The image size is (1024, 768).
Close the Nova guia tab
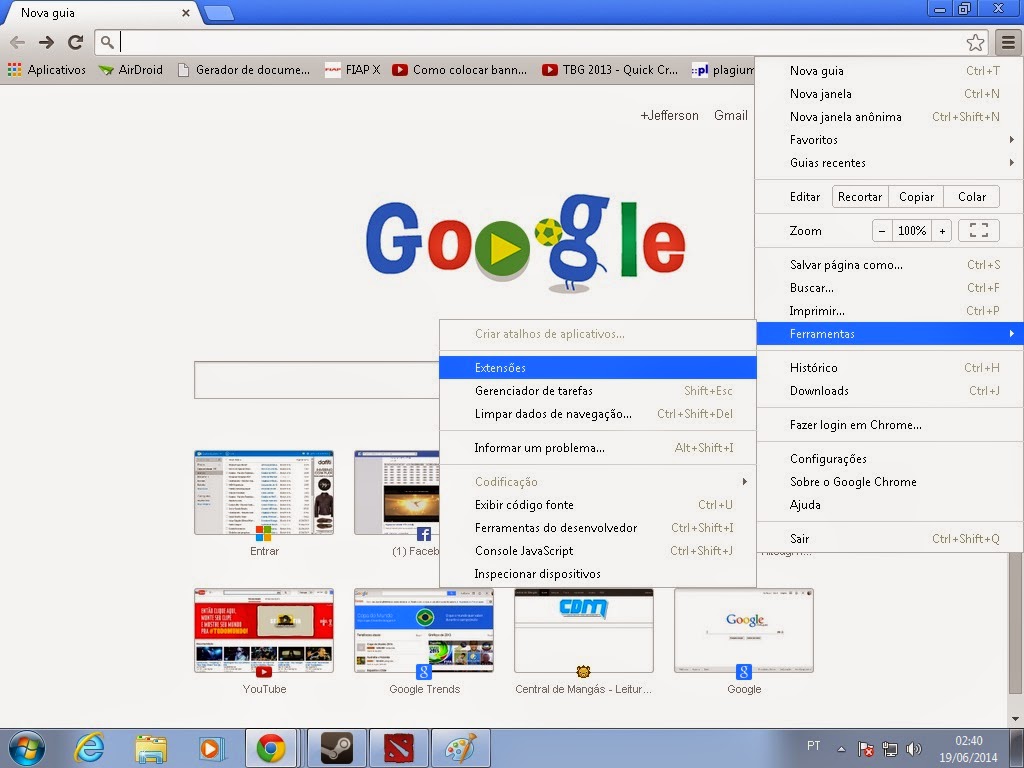coord(186,13)
